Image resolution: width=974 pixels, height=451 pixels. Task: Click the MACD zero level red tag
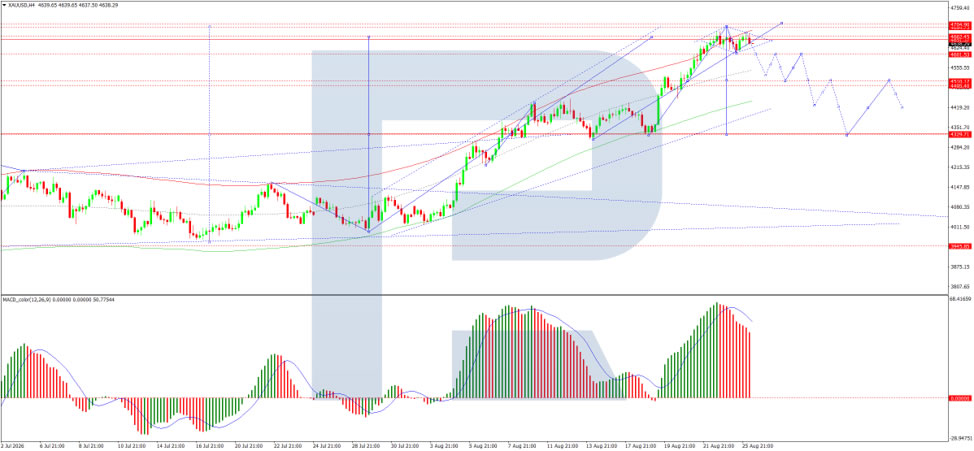pos(960,398)
